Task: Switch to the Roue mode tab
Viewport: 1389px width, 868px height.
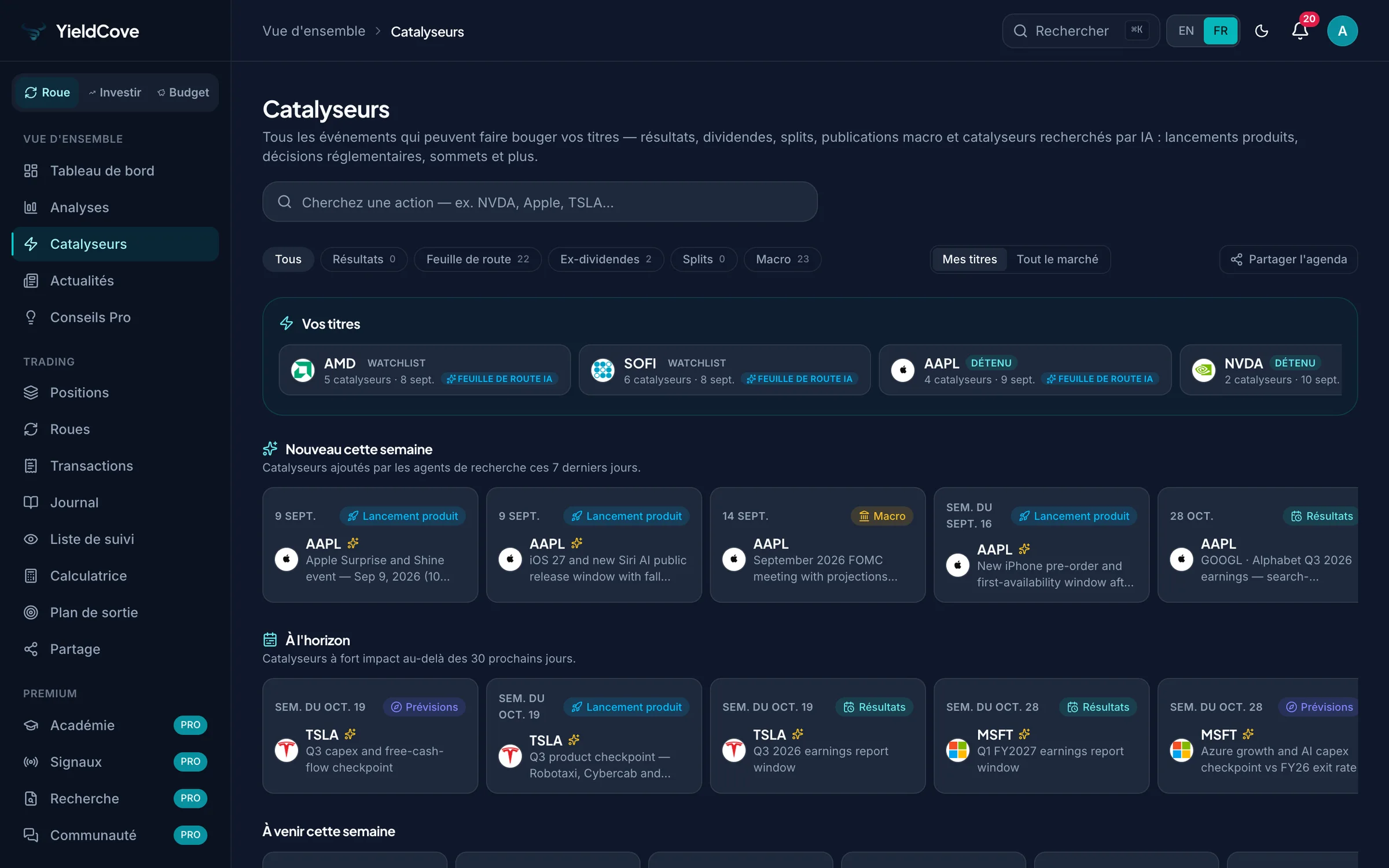Action: [47, 93]
